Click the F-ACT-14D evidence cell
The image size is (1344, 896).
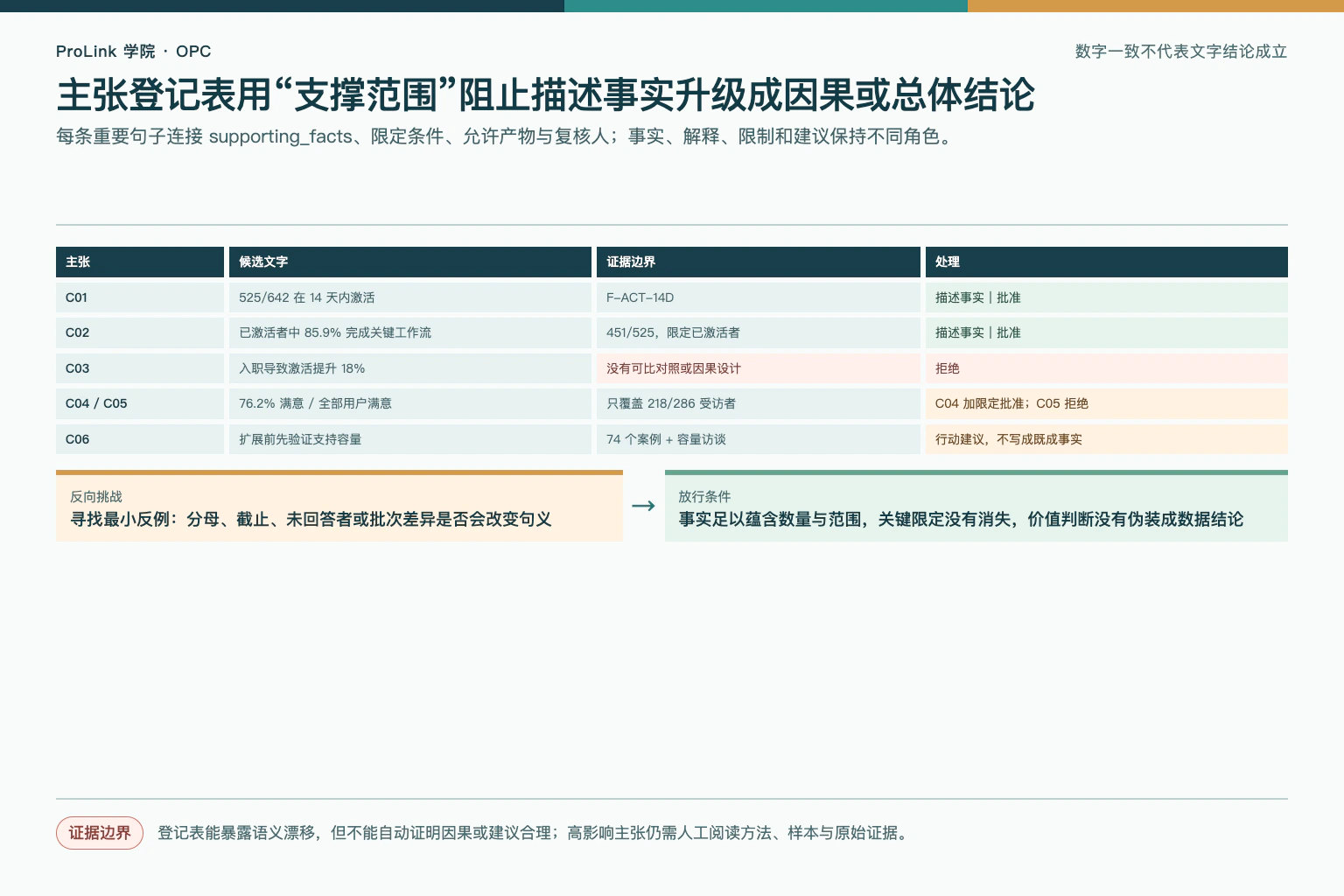pos(759,297)
